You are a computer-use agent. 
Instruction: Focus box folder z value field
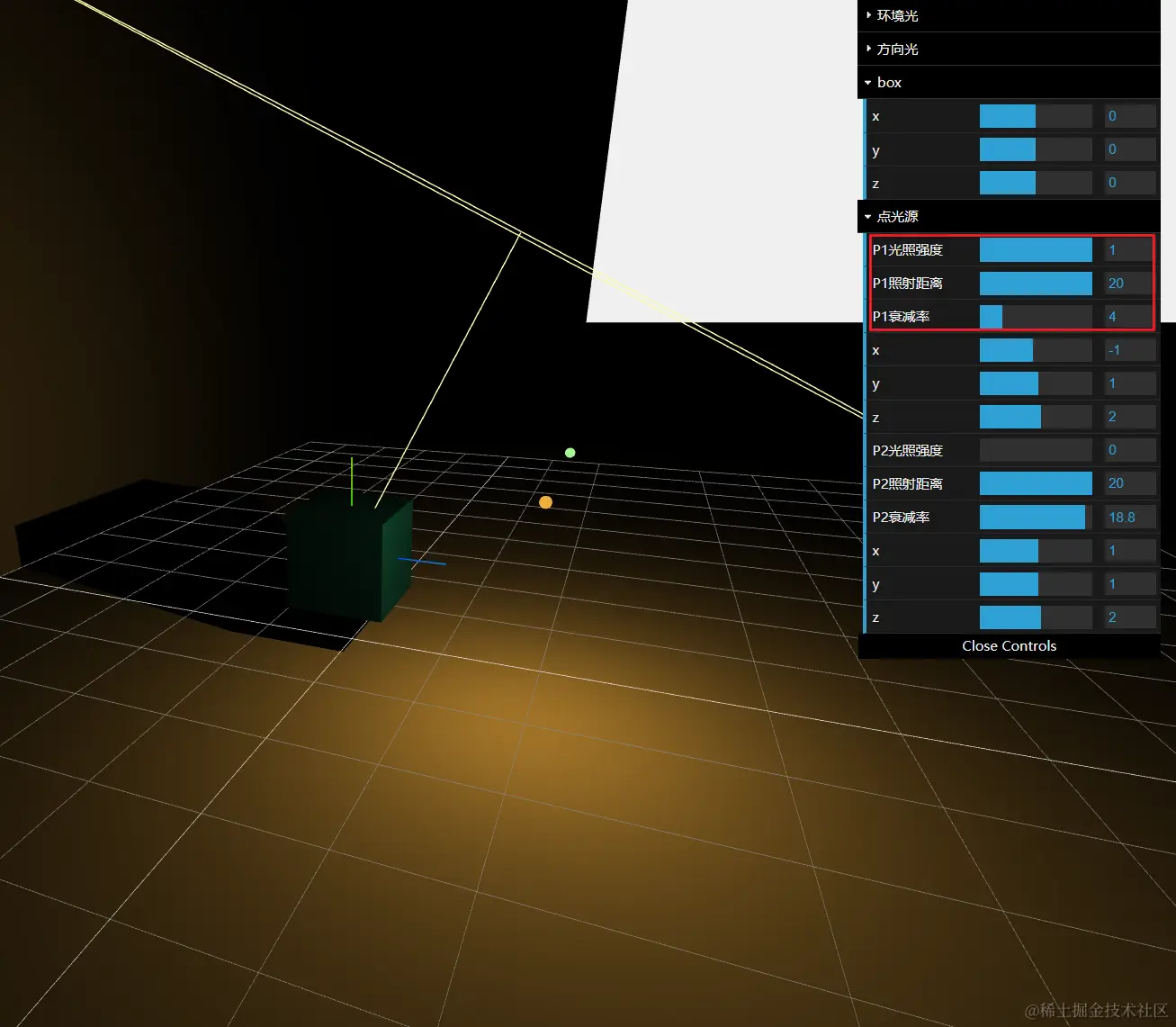(1130, 183)
